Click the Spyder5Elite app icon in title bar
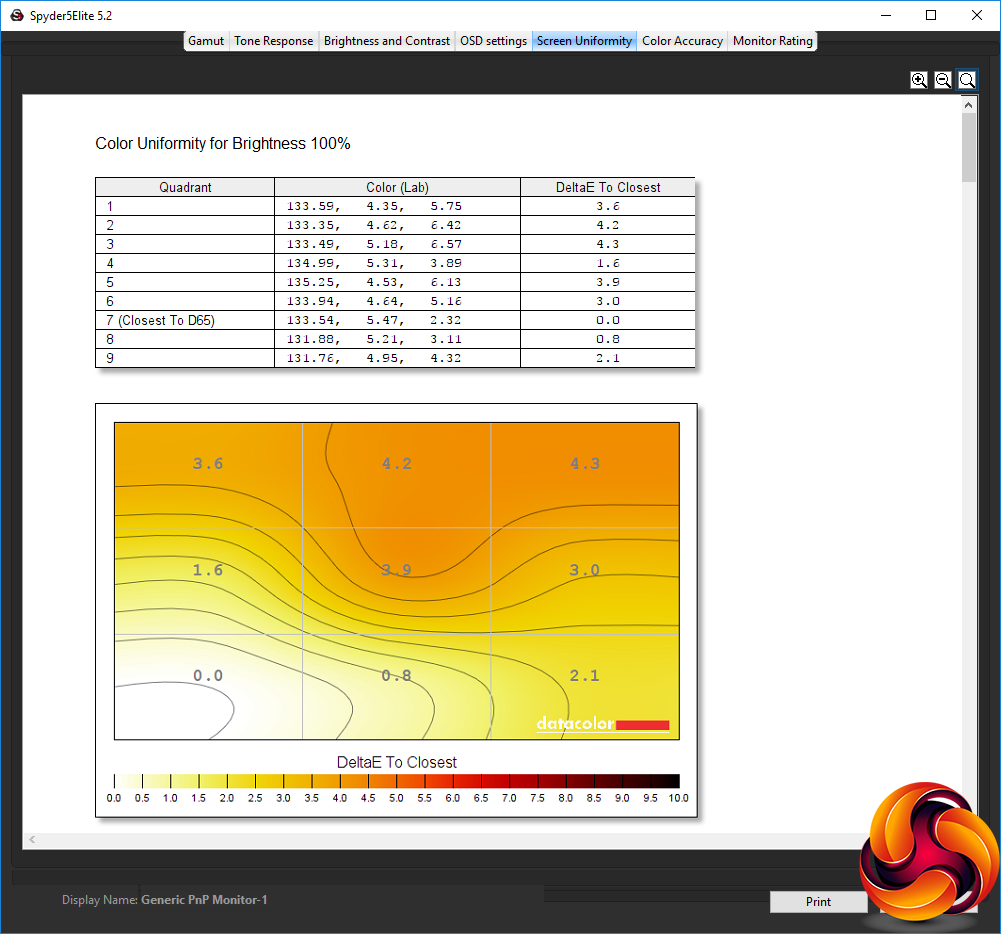 [17, 15]
